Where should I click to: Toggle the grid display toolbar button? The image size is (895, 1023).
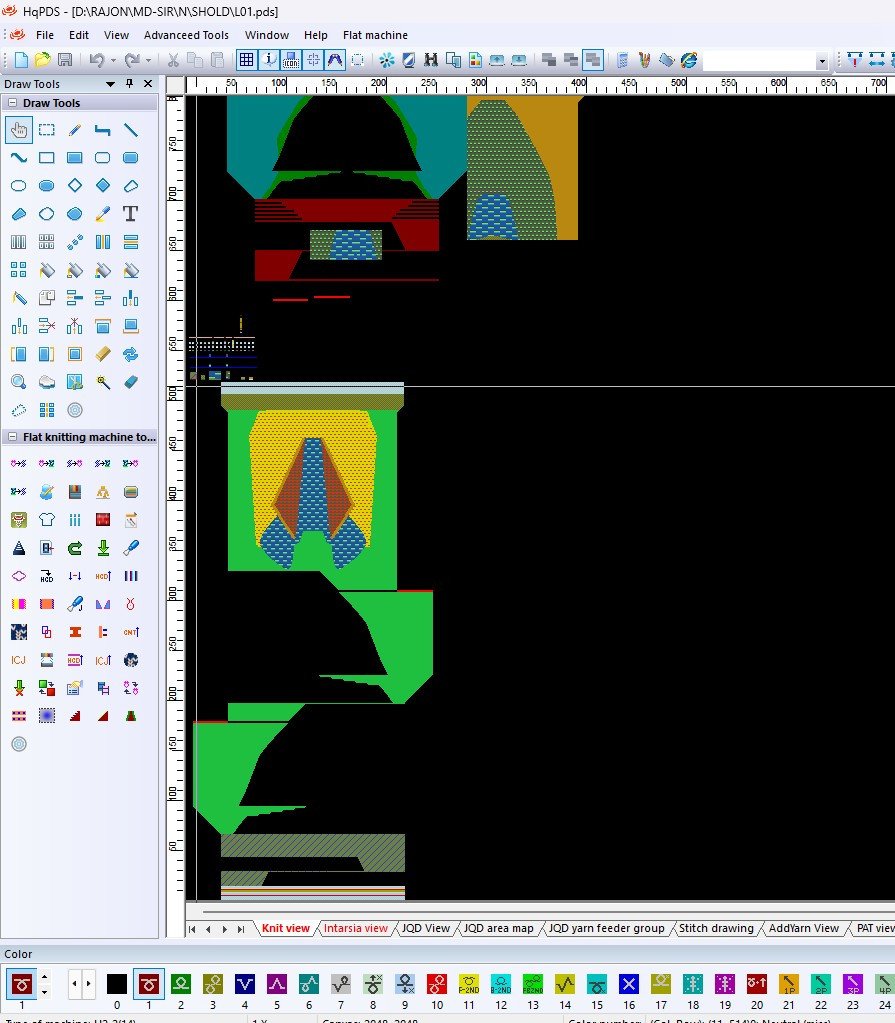tap(246, 60)
